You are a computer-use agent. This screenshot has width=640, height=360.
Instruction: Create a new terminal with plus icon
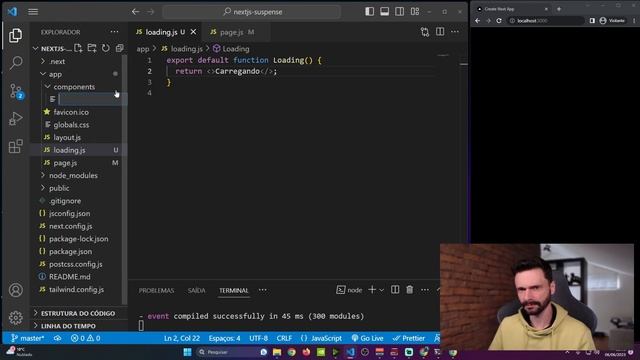point(372,290)
